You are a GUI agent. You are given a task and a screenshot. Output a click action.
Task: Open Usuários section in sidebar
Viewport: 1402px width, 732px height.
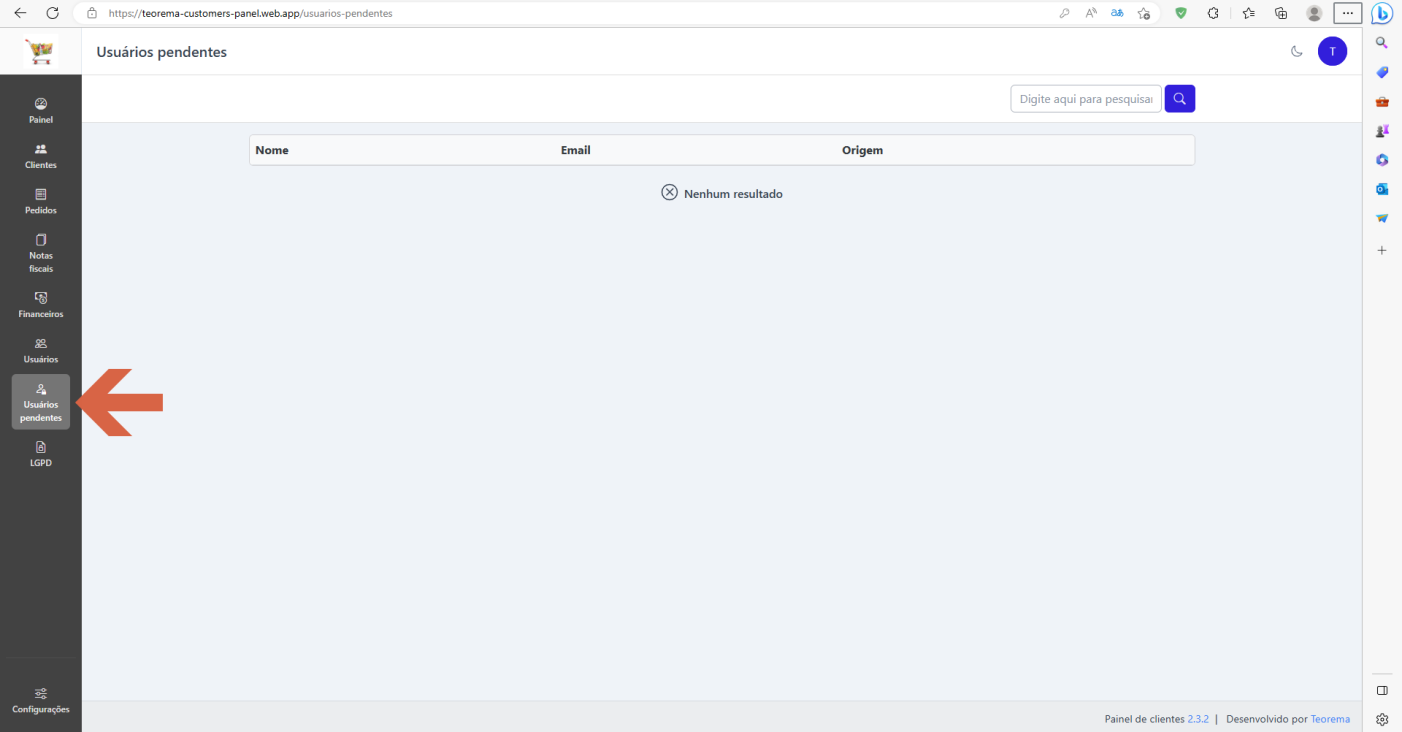click(x=41, y=350)
